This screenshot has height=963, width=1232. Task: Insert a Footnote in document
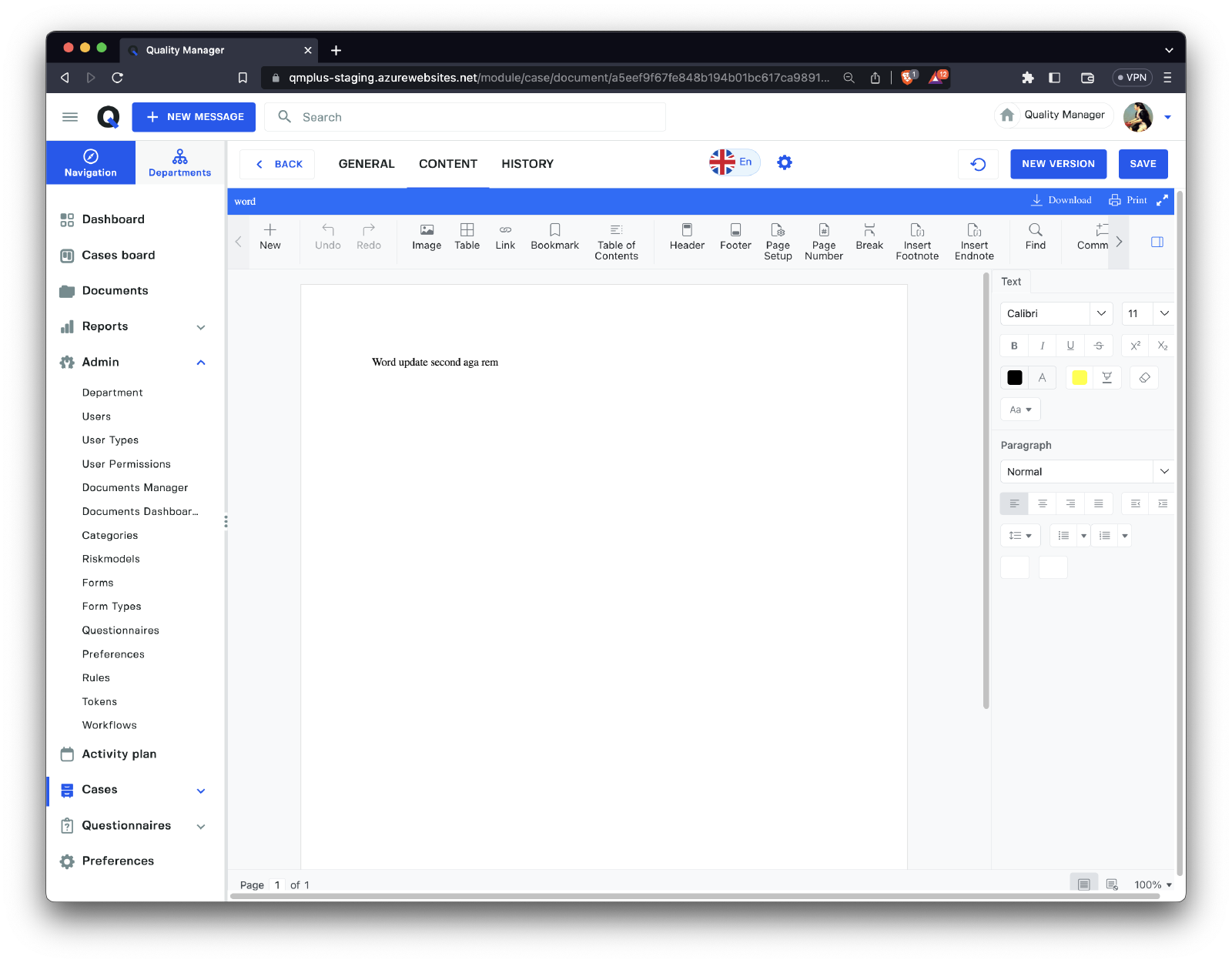(x=916, y=241)
